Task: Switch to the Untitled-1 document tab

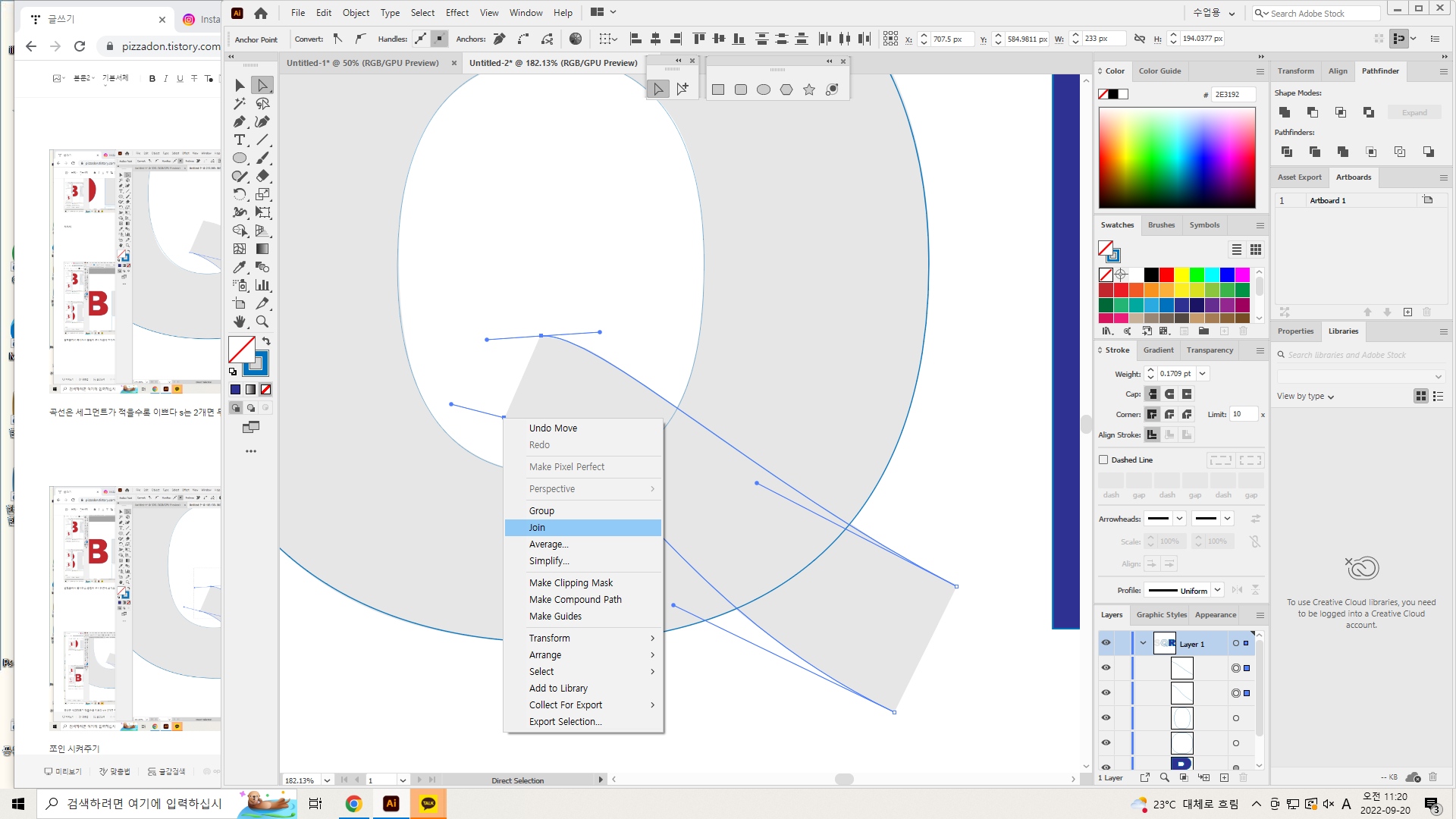Action: point(362,63)
